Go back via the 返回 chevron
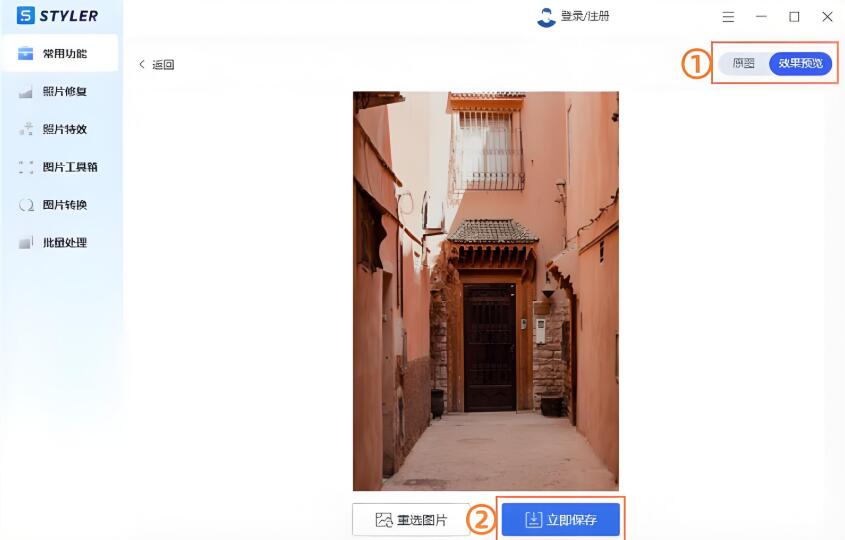The height and width of the screenshot is (540, 845). tap(142, 64)
